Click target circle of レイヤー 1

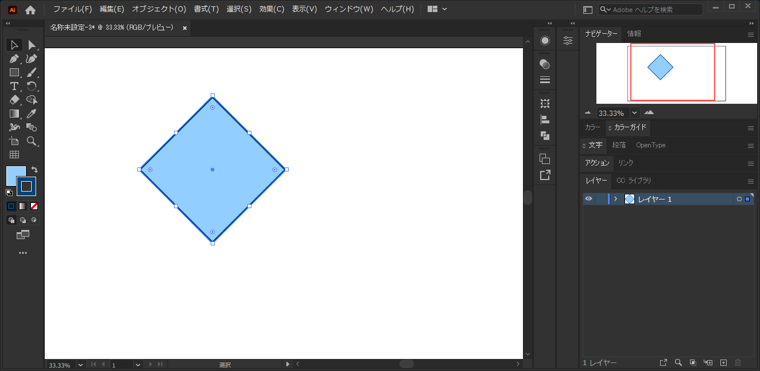[739, 199]
